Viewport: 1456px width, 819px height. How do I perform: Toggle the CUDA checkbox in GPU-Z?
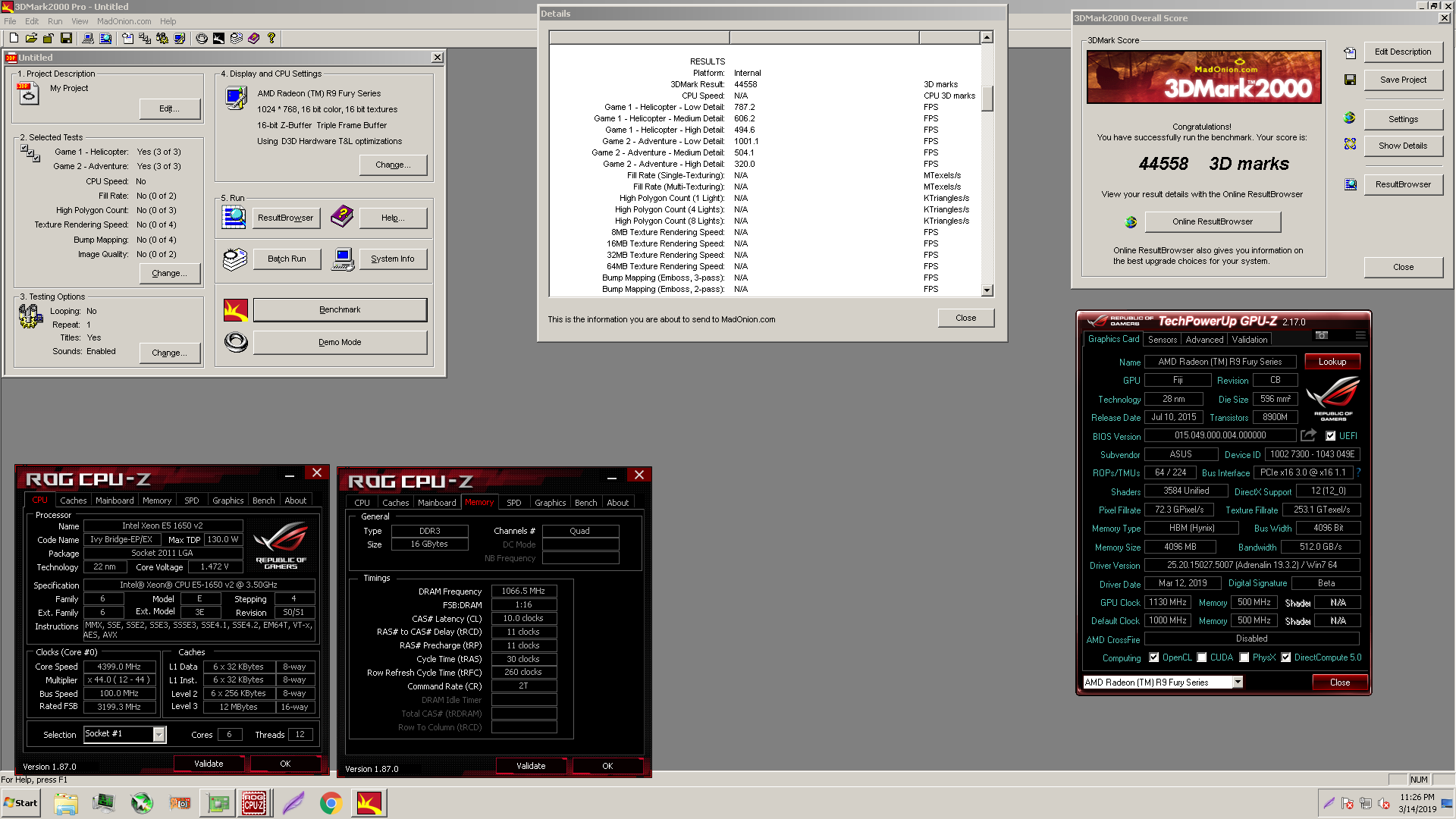point(1201,657)
